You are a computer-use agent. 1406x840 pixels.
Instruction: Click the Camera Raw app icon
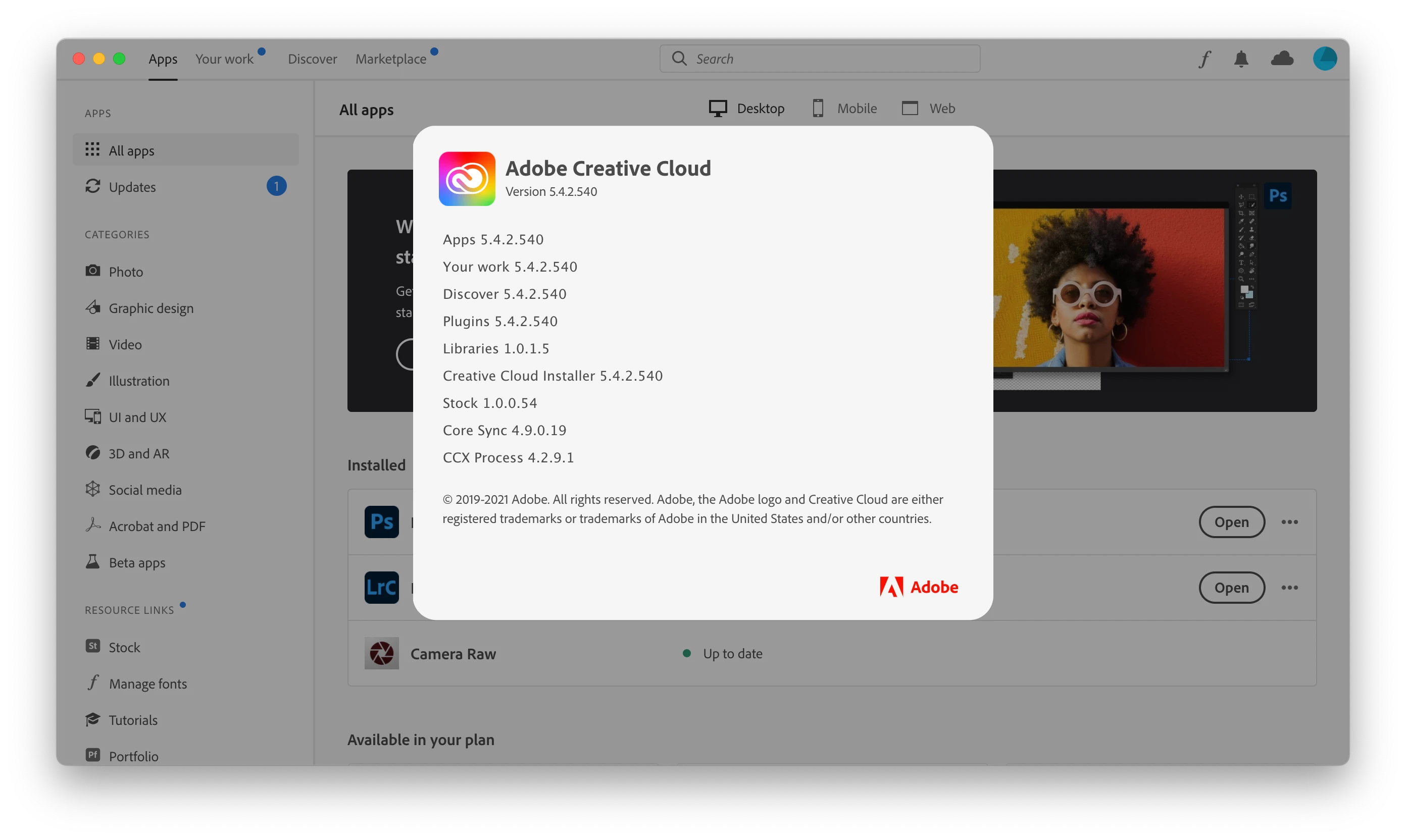point(382,653)
